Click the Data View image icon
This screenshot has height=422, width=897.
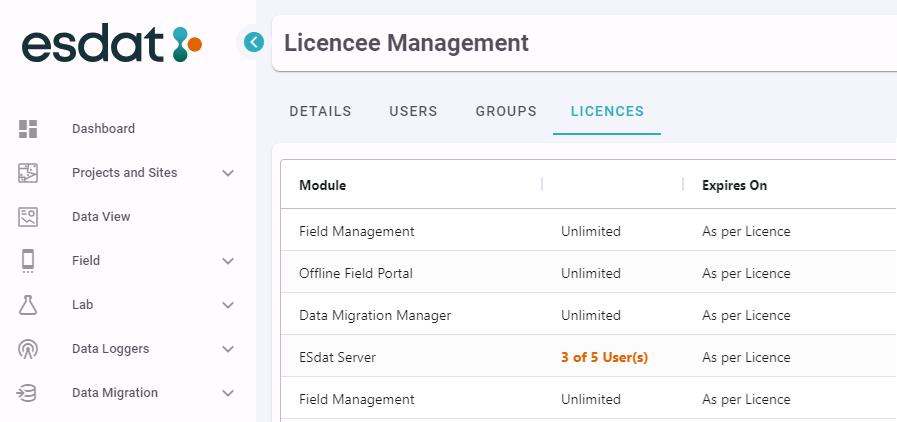point(27,217)
